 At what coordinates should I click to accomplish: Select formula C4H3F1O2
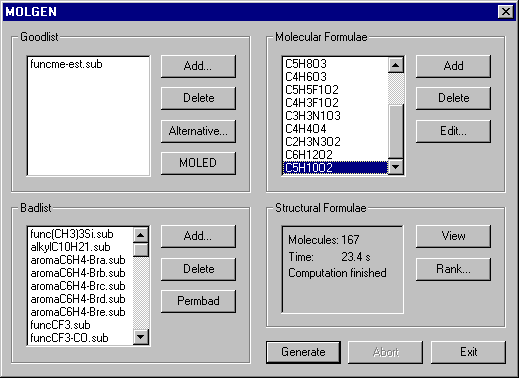point(335,103)
